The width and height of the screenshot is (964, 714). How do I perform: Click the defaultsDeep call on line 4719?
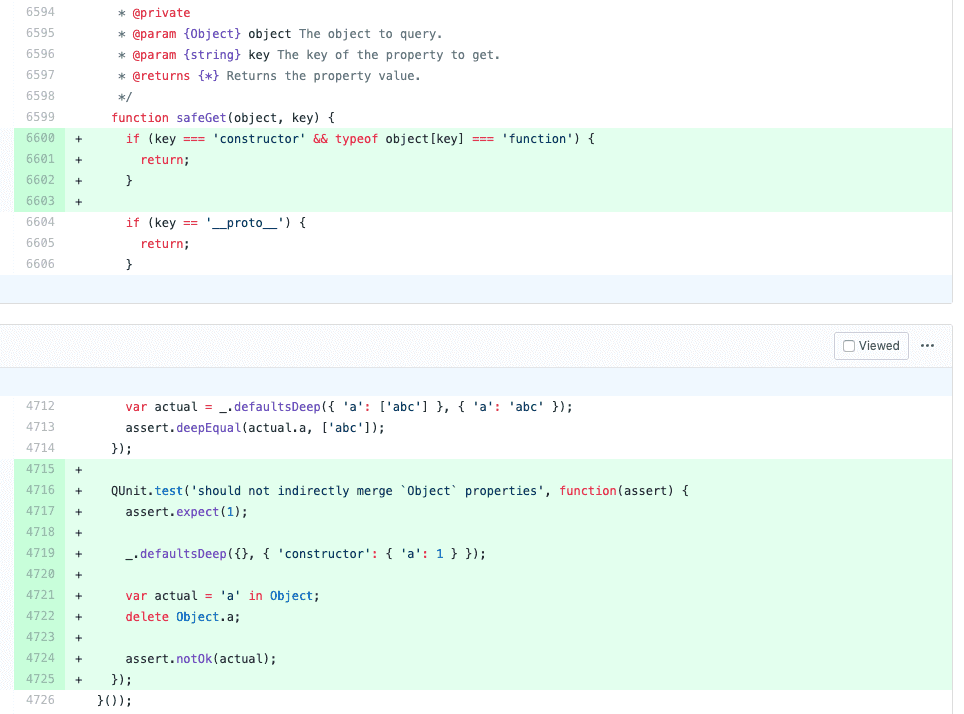[183, 553]
